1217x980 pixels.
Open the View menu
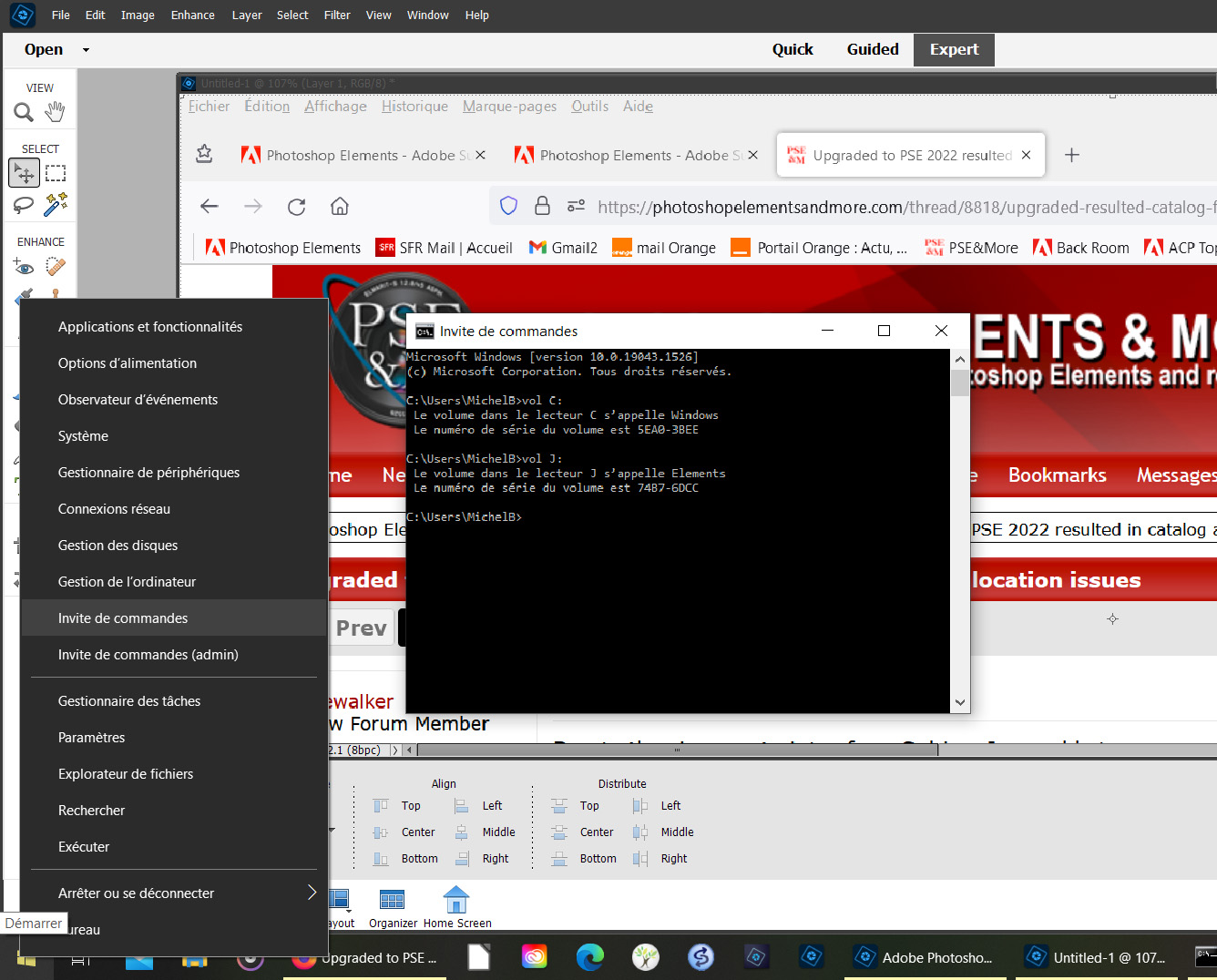click(x=379, y=15)
